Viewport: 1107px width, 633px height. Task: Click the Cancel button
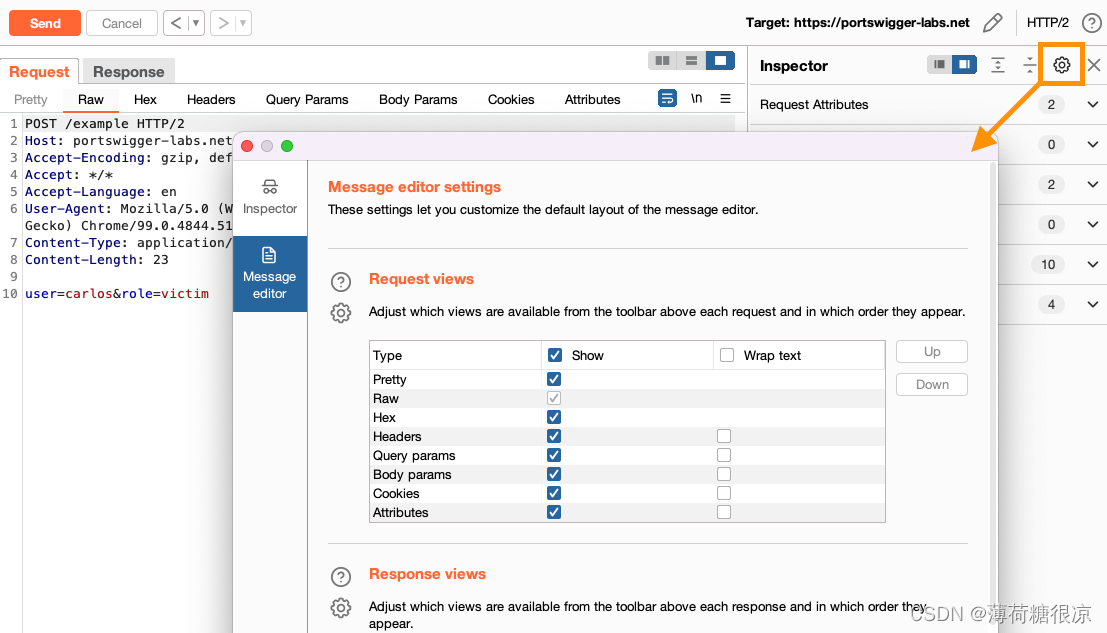121,23
